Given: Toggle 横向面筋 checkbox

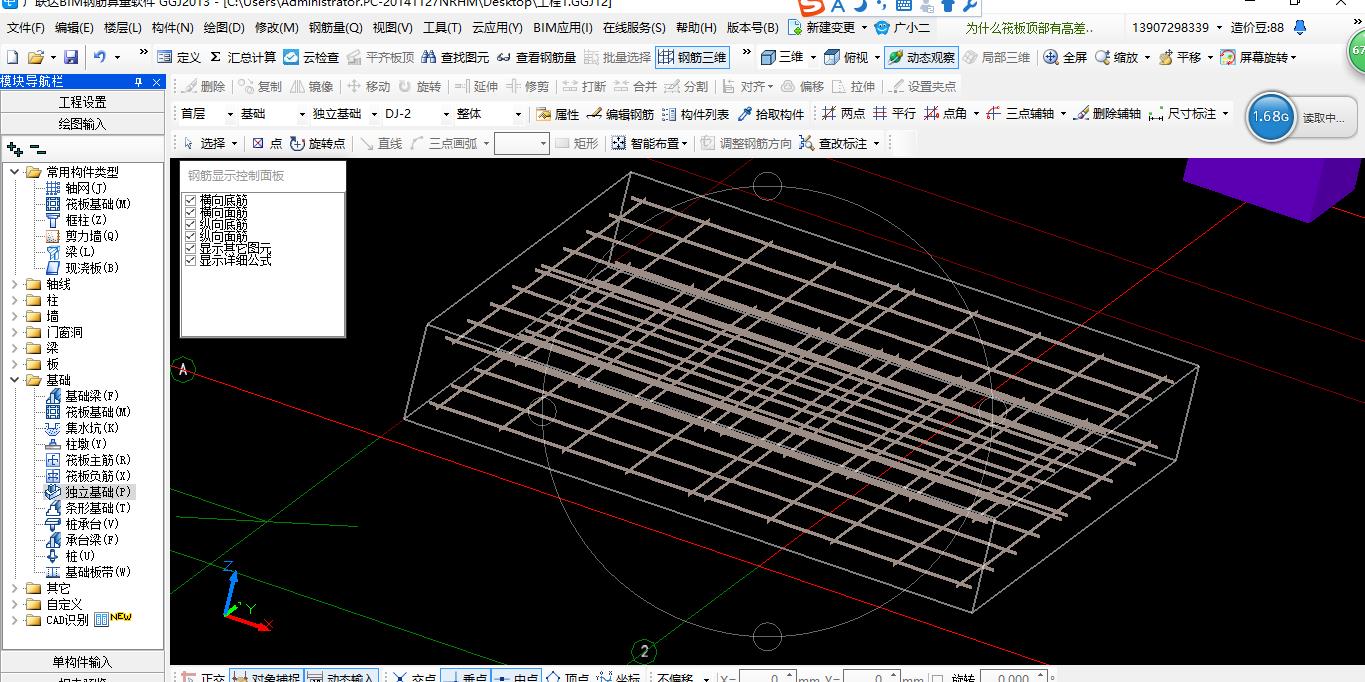Looking at the screenshot, I should [x=190, y=213].
